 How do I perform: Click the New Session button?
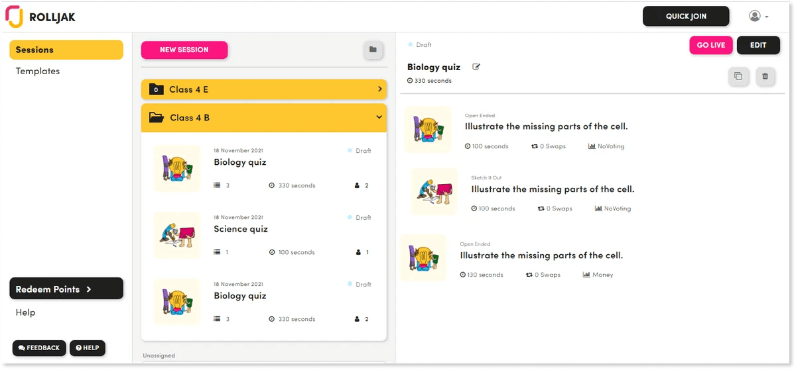pos(184,50)
